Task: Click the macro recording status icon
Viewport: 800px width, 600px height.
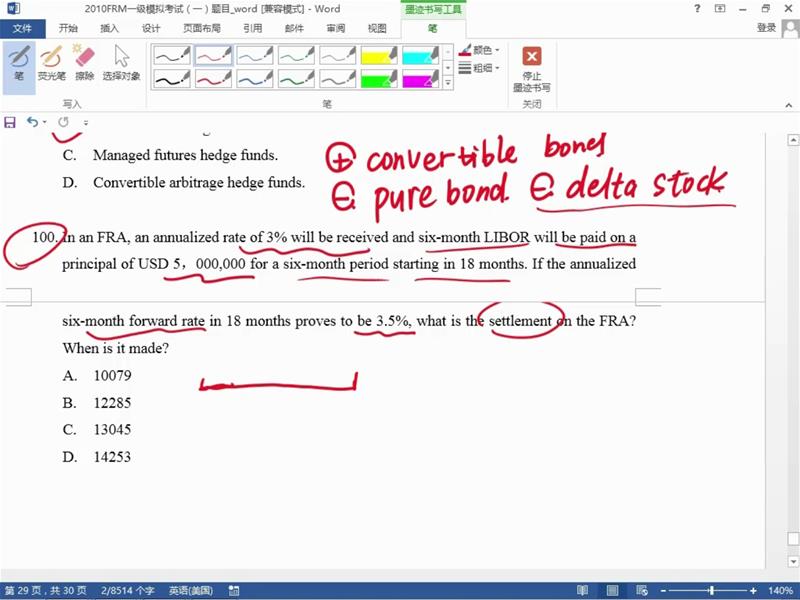Action: [234, 591]
